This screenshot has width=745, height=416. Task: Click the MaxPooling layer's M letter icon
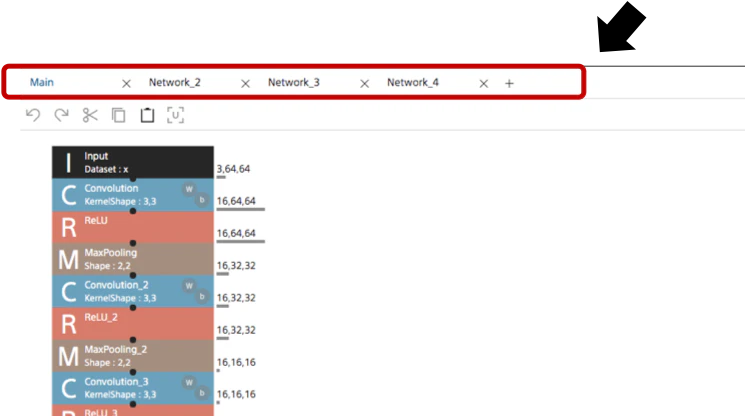click(68, 260)
